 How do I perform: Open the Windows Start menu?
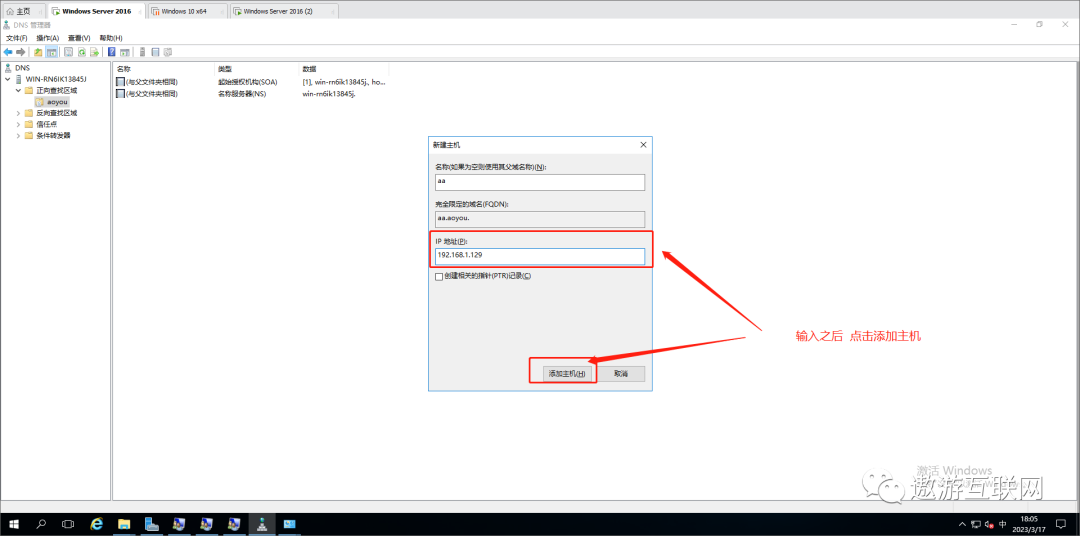12,524
